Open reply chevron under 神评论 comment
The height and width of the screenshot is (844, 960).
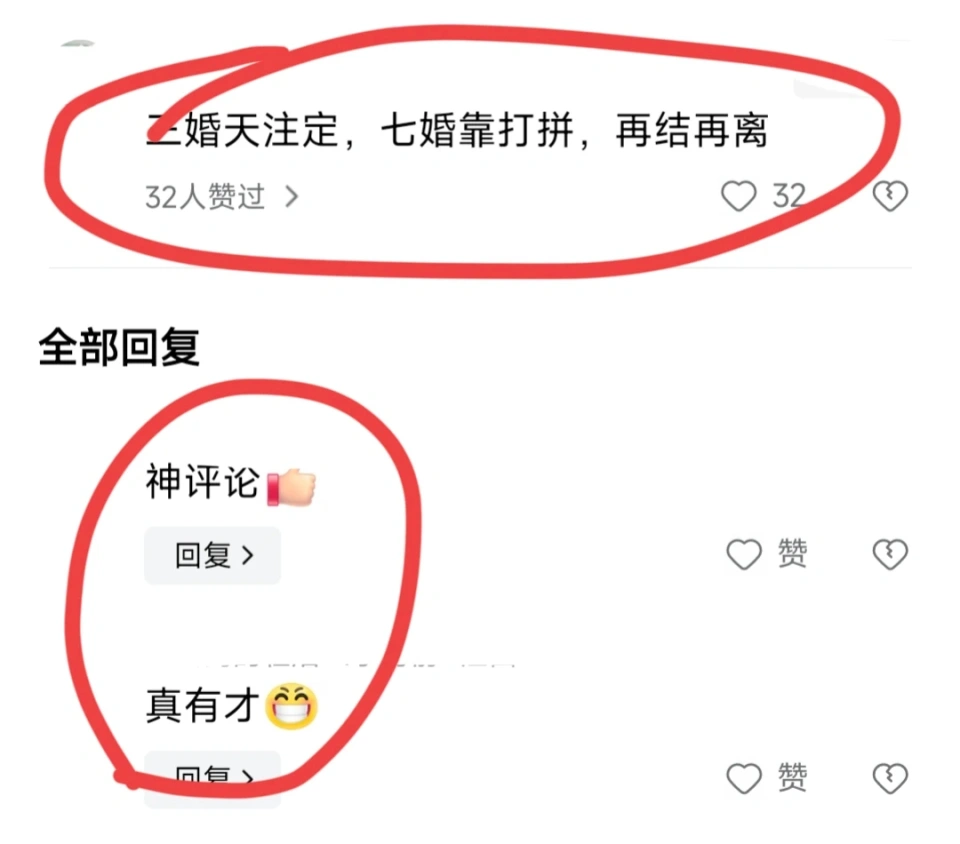click(x=247, y=556)
